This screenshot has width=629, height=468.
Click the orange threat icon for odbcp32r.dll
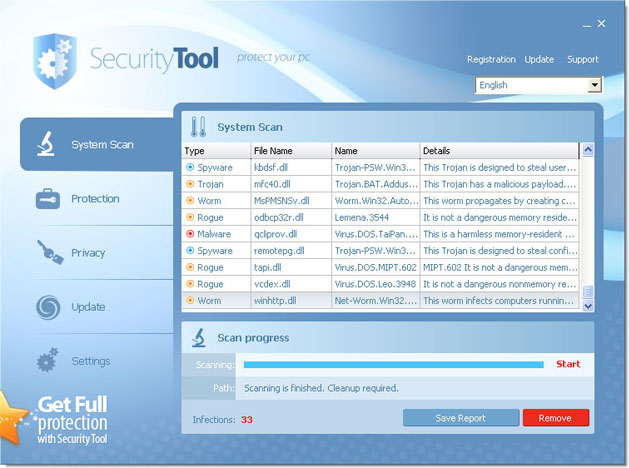click(190, 217)
